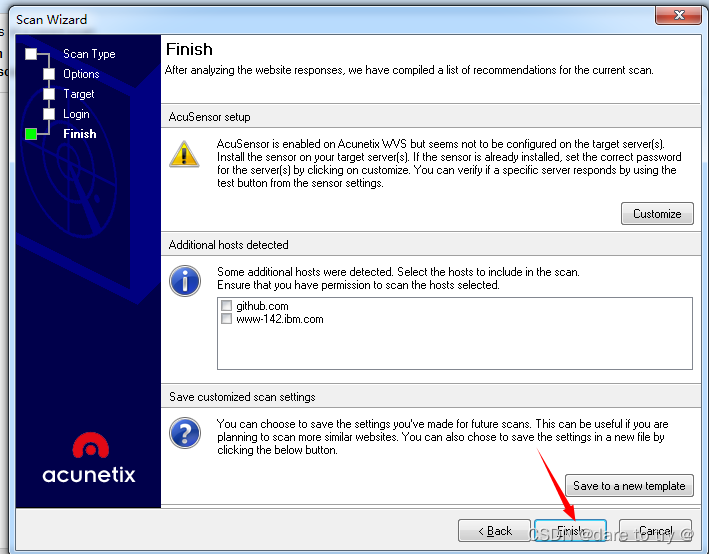709x554 pixels.
Task: Go Back to the previous wizard step
Action: tap(494, 530)
